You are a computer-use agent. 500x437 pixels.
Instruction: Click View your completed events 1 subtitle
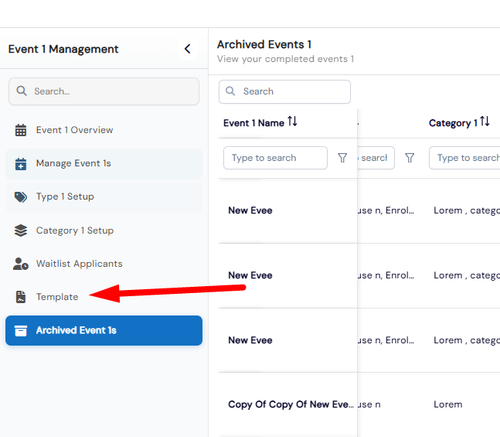[x=285, y=59]
